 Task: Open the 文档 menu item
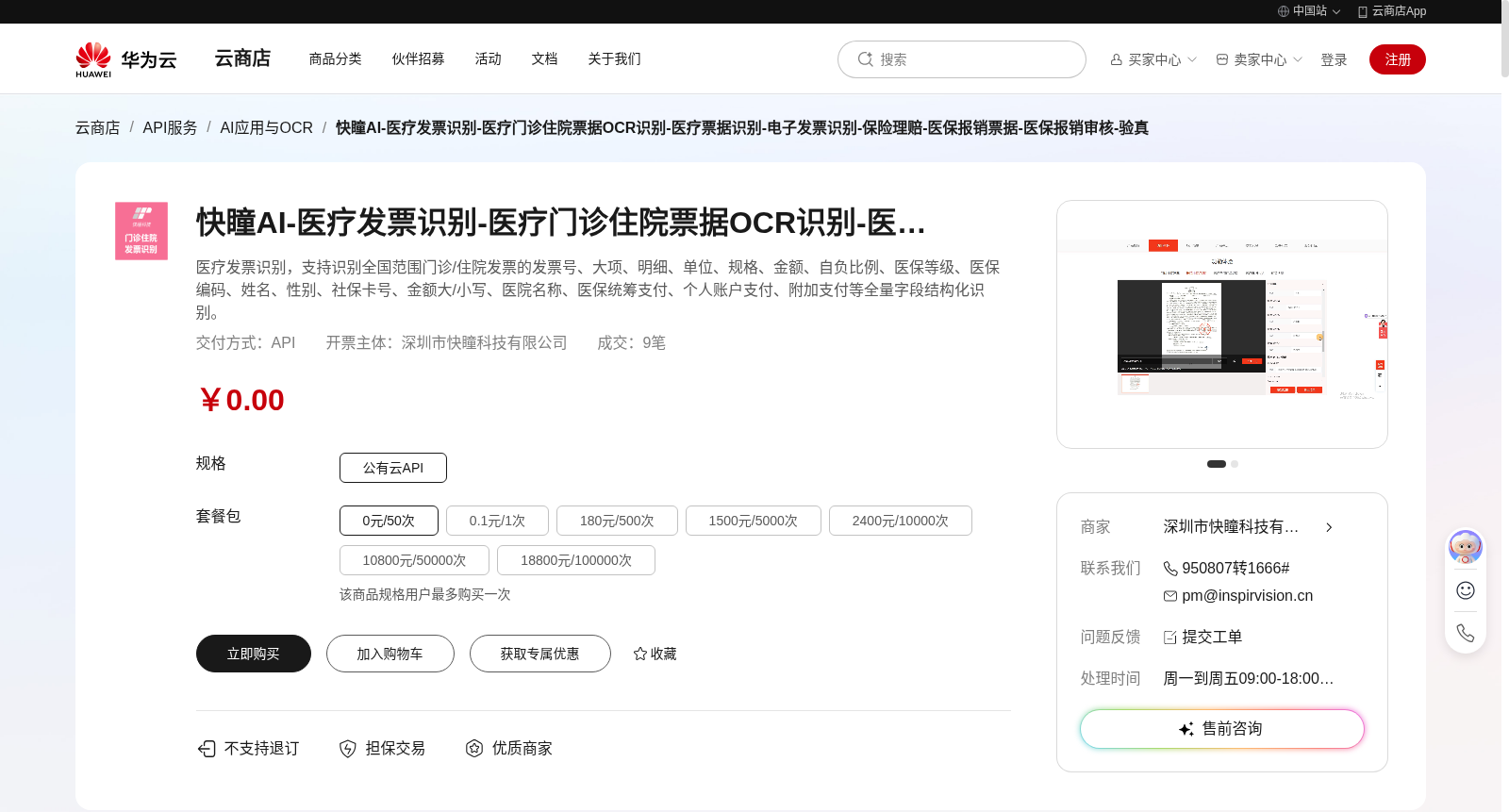coord(544,58)
